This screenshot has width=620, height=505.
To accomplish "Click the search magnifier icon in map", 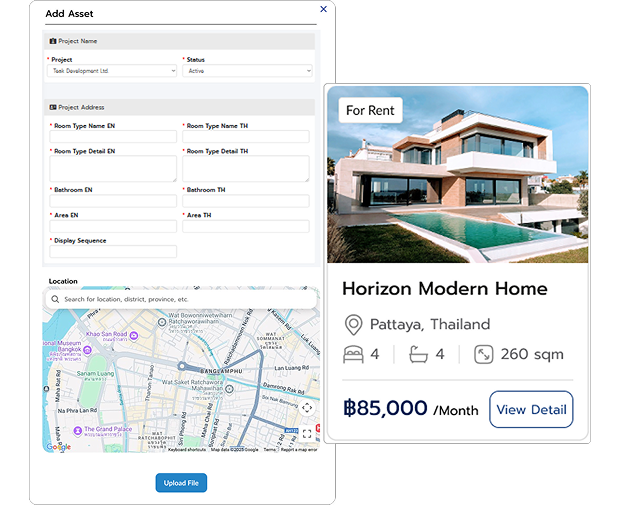I will [56, 299].
